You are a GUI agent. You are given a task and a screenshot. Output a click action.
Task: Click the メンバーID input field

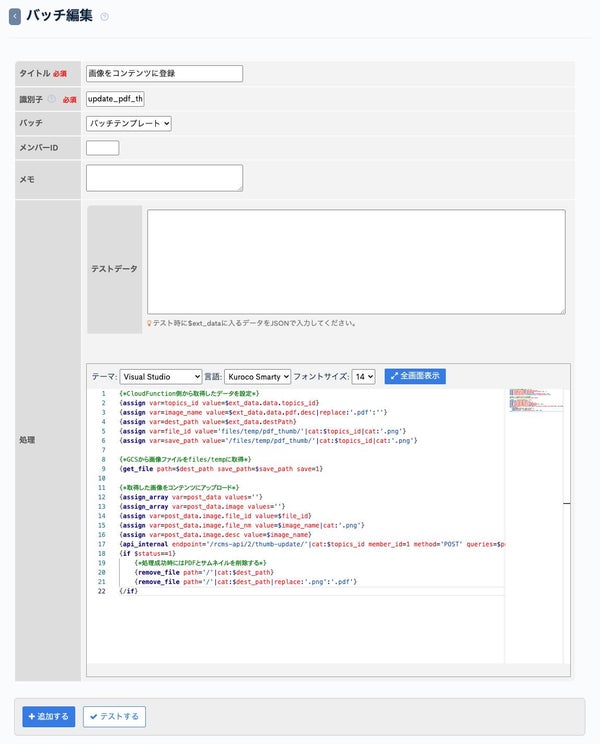102,148
